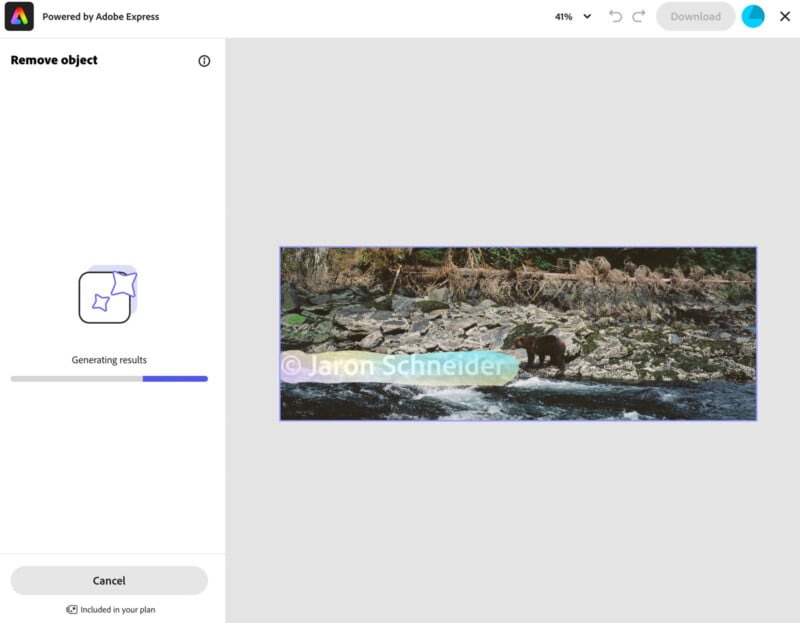This screenshot has height=623, width=800.
Task: Close the editor with the X icon
Action: [784, 16]
